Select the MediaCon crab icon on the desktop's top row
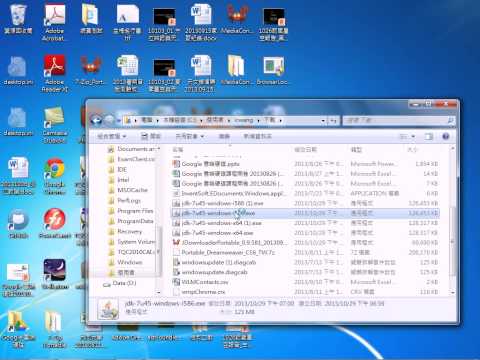Image resolution: width=480 pixels, height=360 pixels. [237, 19]
